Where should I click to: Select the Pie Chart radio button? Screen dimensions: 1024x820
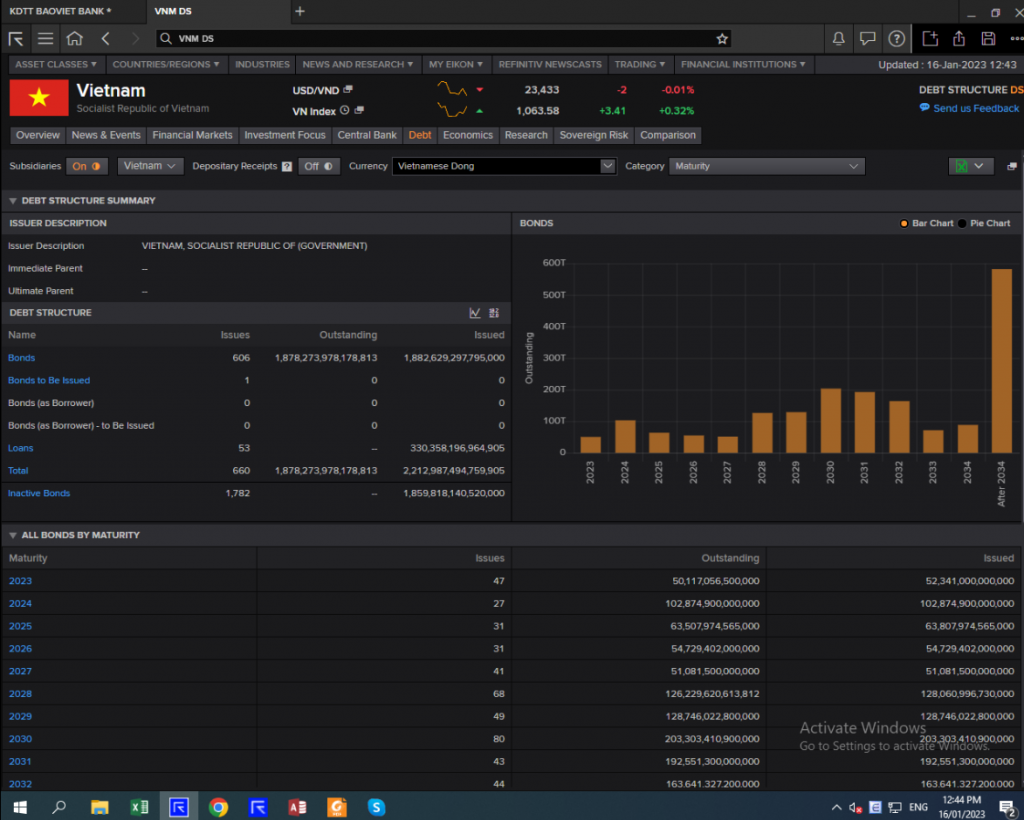click(x=964, y=223)
